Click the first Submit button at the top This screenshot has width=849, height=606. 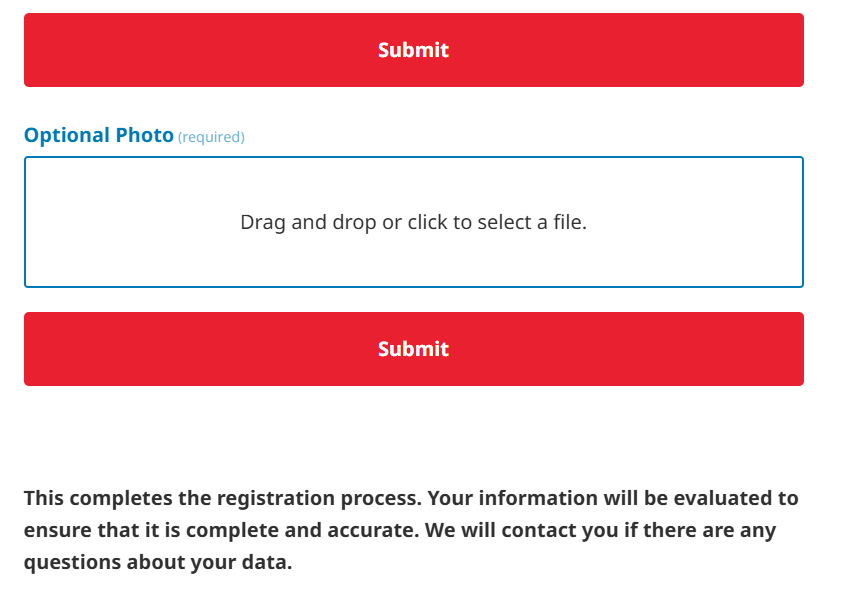click(413, 50)
